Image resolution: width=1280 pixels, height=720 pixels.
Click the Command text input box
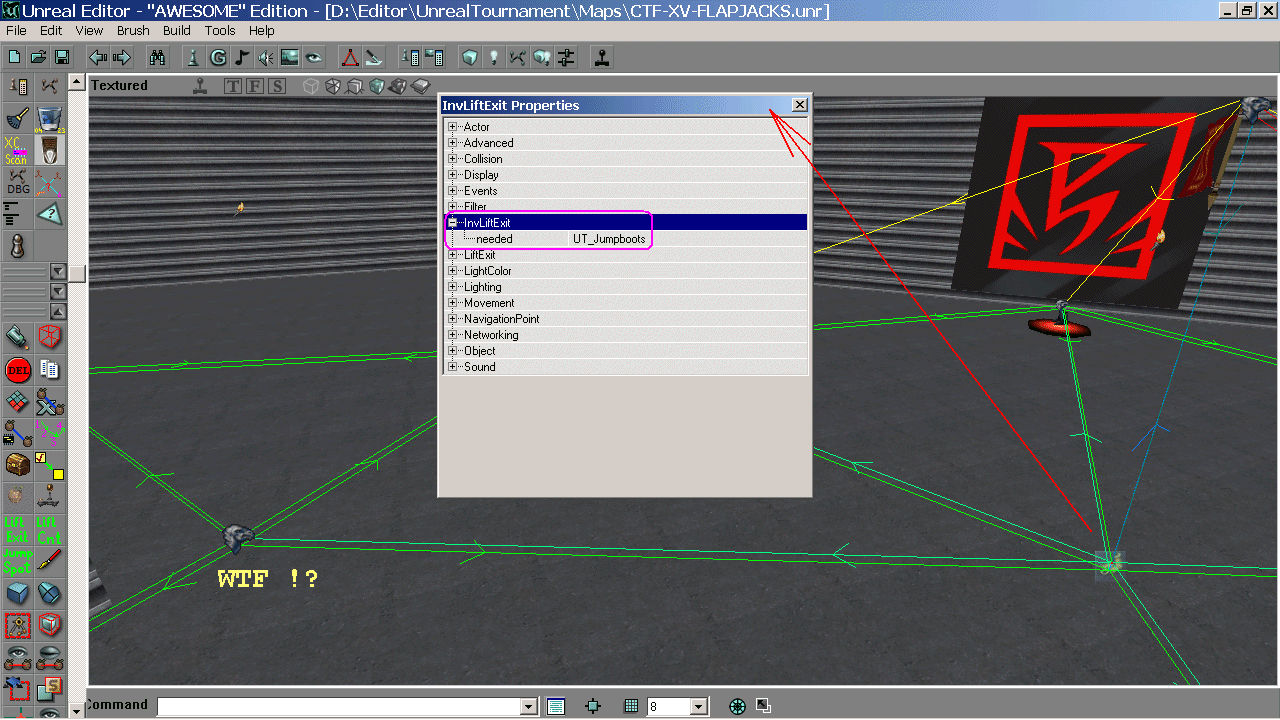(340, 707)
